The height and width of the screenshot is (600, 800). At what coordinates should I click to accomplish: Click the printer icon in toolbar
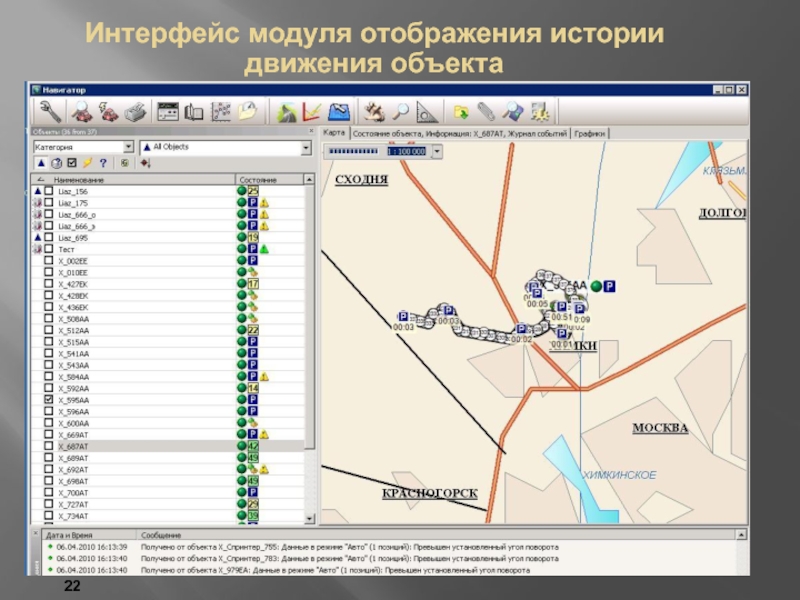point(137,111)
